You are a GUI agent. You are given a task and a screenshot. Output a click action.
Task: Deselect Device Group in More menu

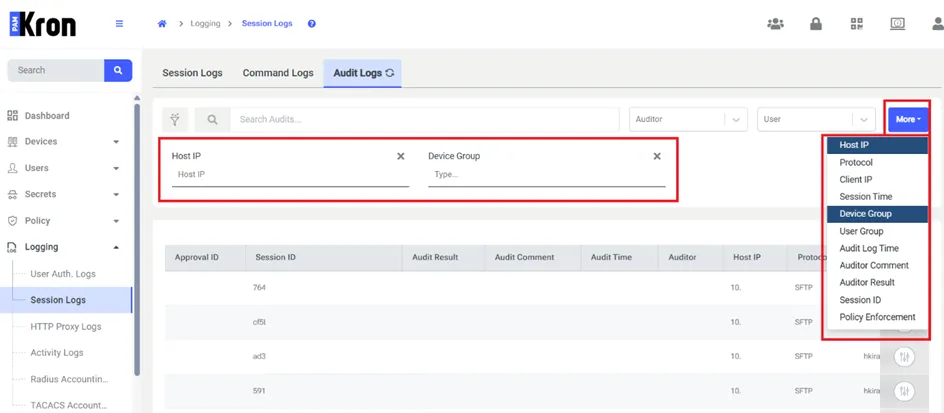coord(877,214)
